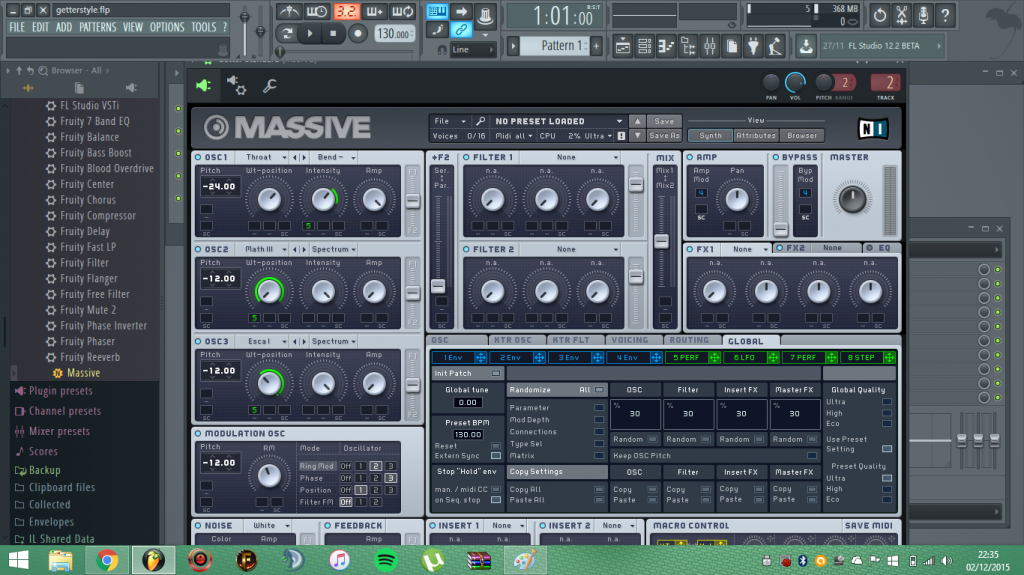Open the channel rack icon

[645, 46]
